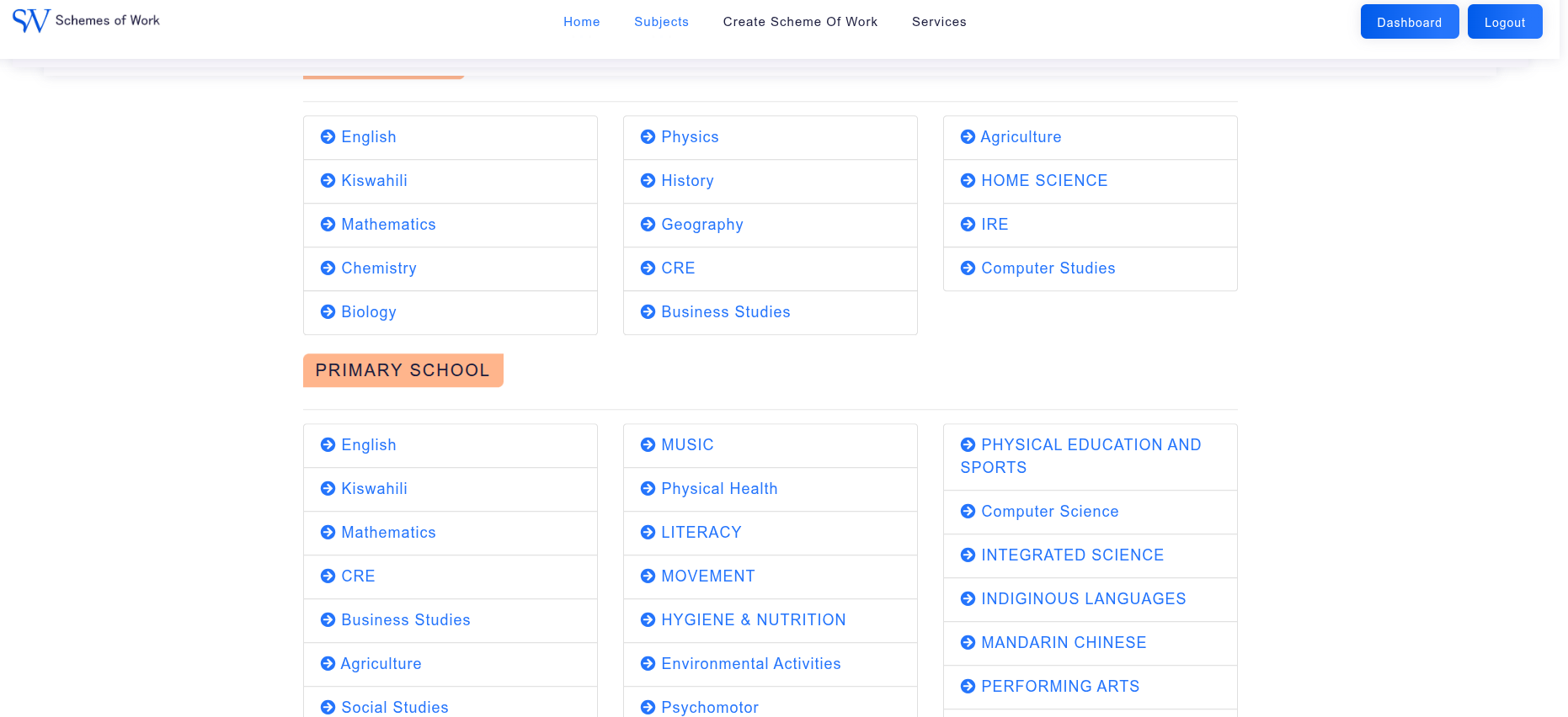Click arrow icon next to MANDARIN CHINESE

[968, 643]
